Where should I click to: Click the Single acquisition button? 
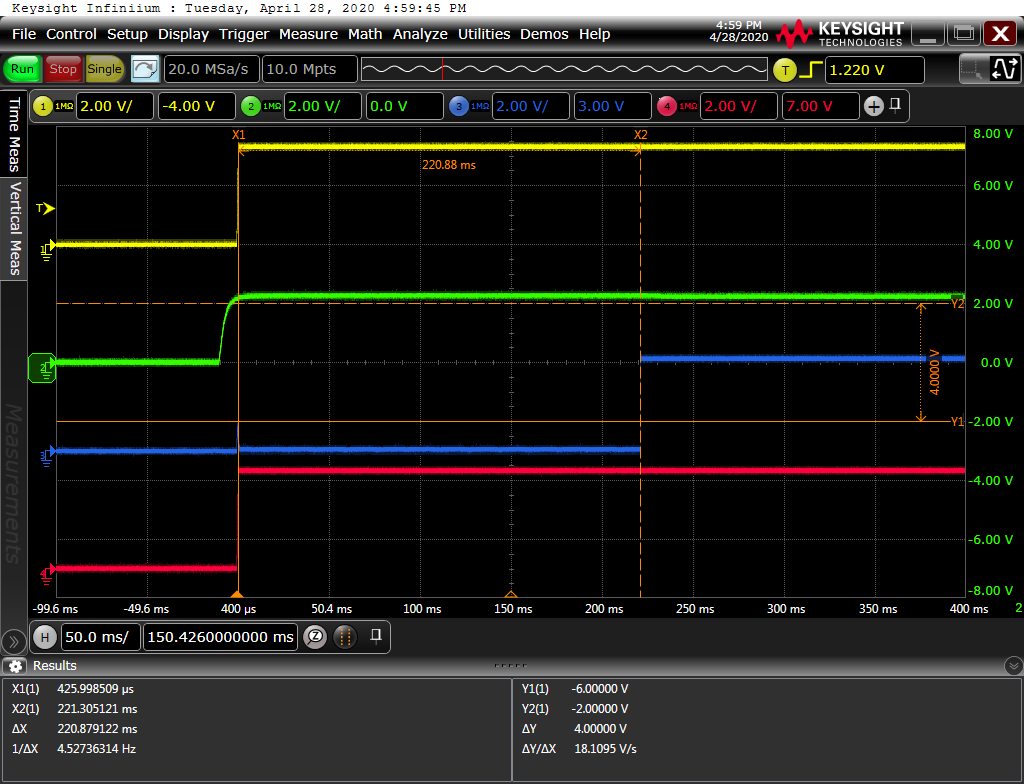tap(104, 69)
